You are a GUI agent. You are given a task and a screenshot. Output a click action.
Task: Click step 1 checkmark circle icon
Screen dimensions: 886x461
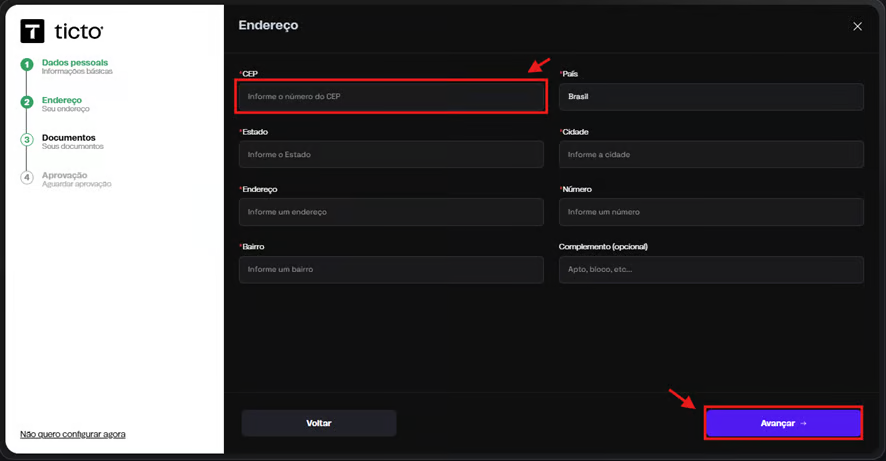point(27,65)
